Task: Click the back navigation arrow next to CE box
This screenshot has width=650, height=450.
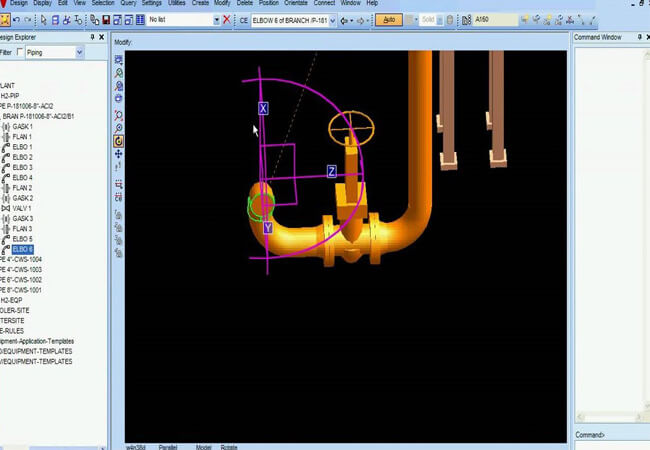Action: click(x=344, y=20)
